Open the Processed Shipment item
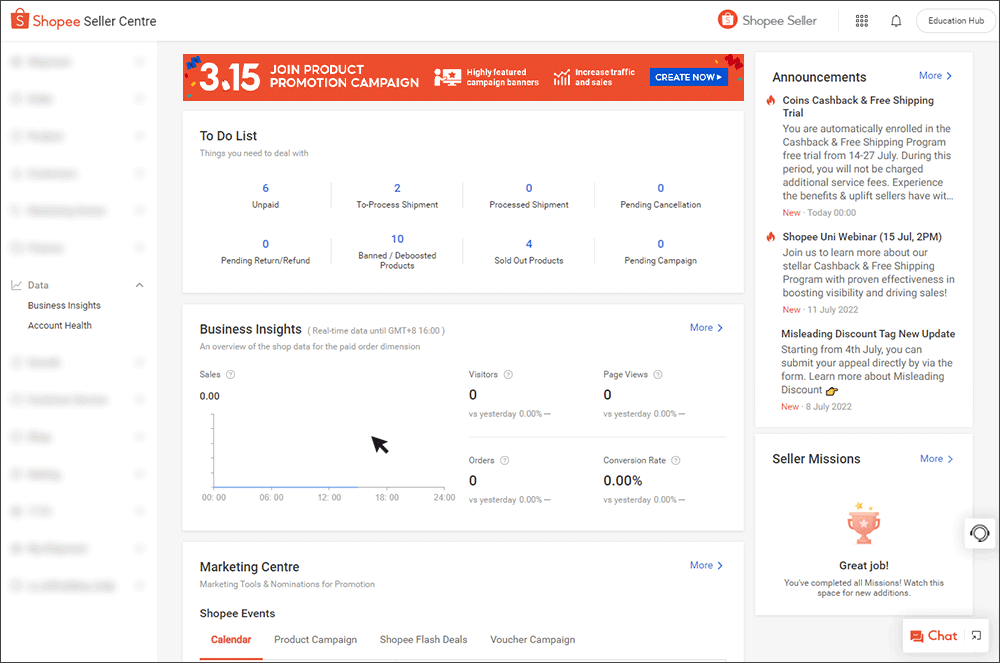Image resolution: width=1000 pixels, height=663 pixels. tap(529, 196)
